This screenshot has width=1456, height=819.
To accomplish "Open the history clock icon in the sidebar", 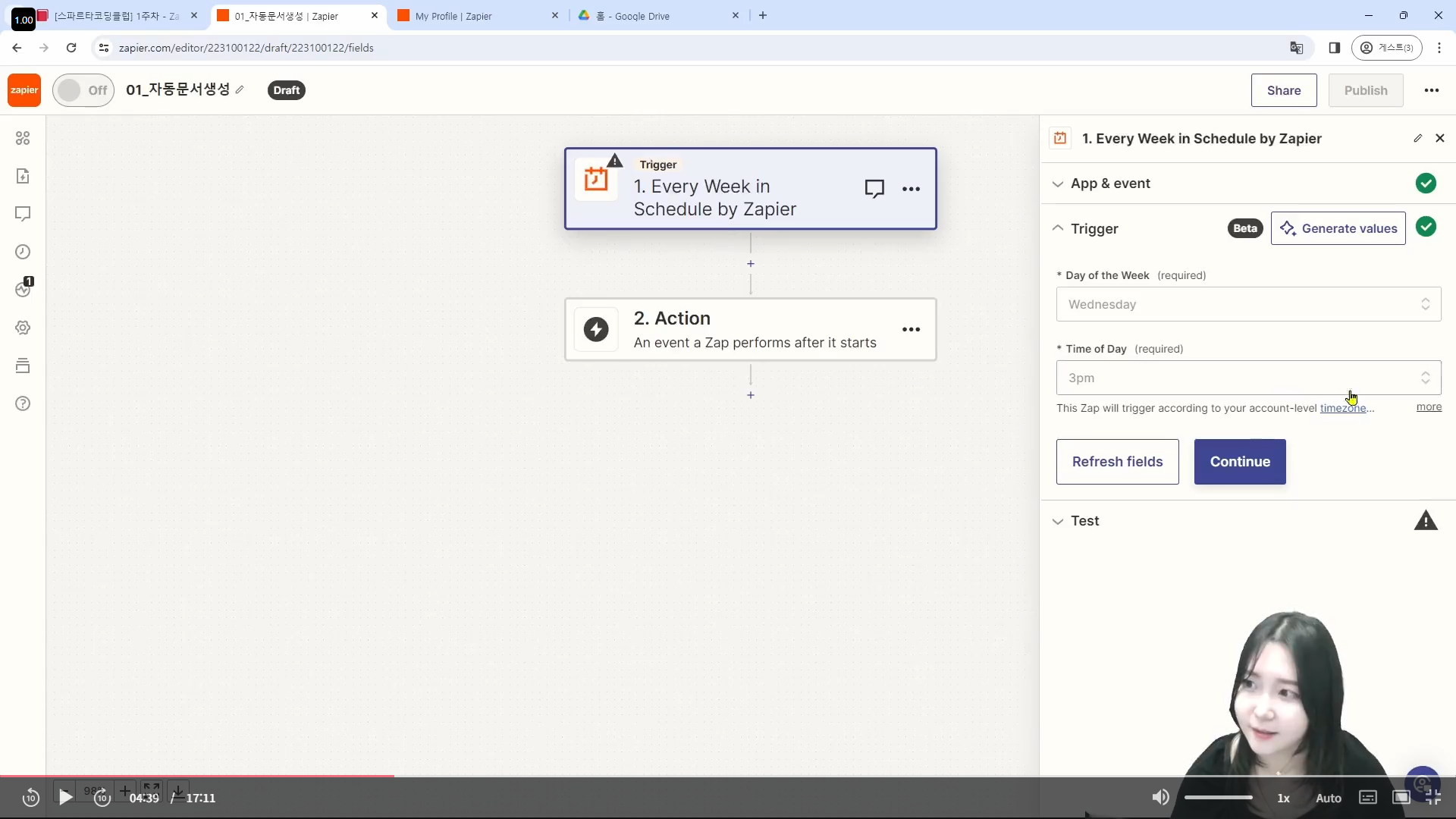I will point(23,252).
